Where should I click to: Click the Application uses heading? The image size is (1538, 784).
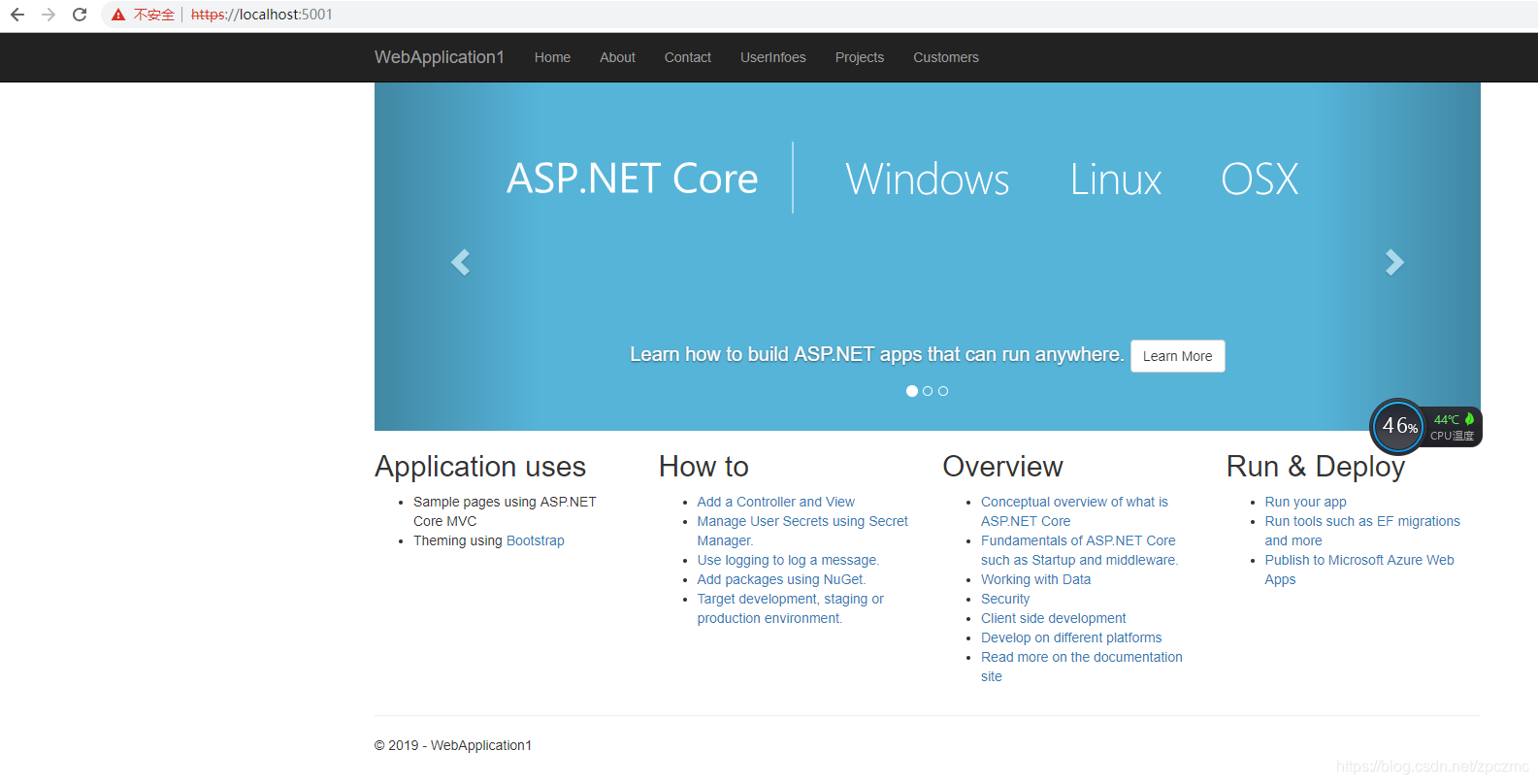(480, 467)
